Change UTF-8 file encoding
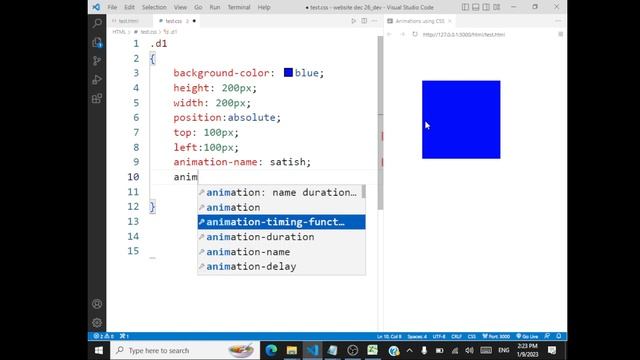Viewport: 640px width, 360px height. (439, 336)
